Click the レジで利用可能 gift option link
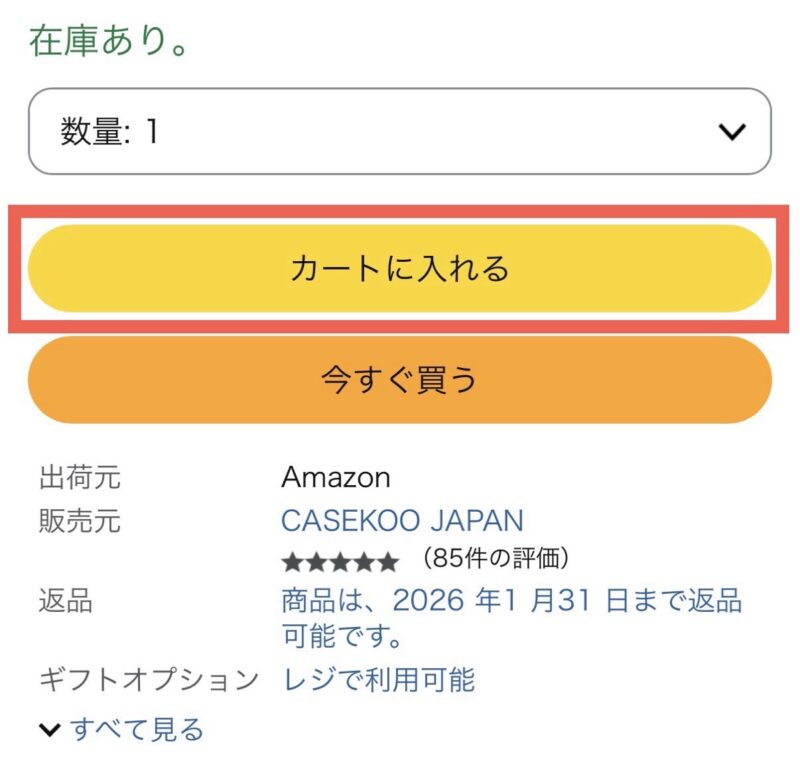The height and width of the screenshot is (759, 800). 379,680
